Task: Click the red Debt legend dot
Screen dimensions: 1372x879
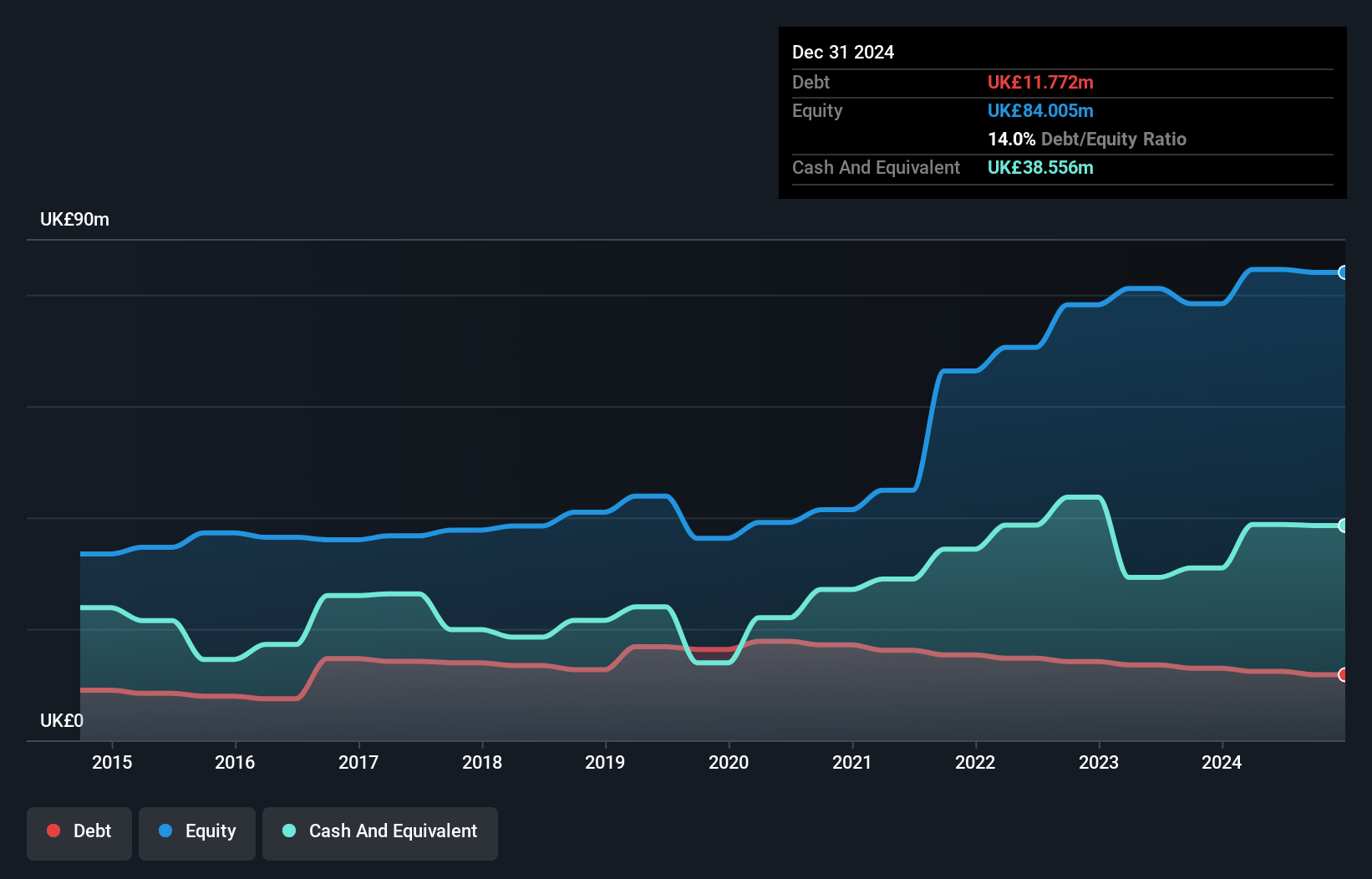Action: point(53,831)
